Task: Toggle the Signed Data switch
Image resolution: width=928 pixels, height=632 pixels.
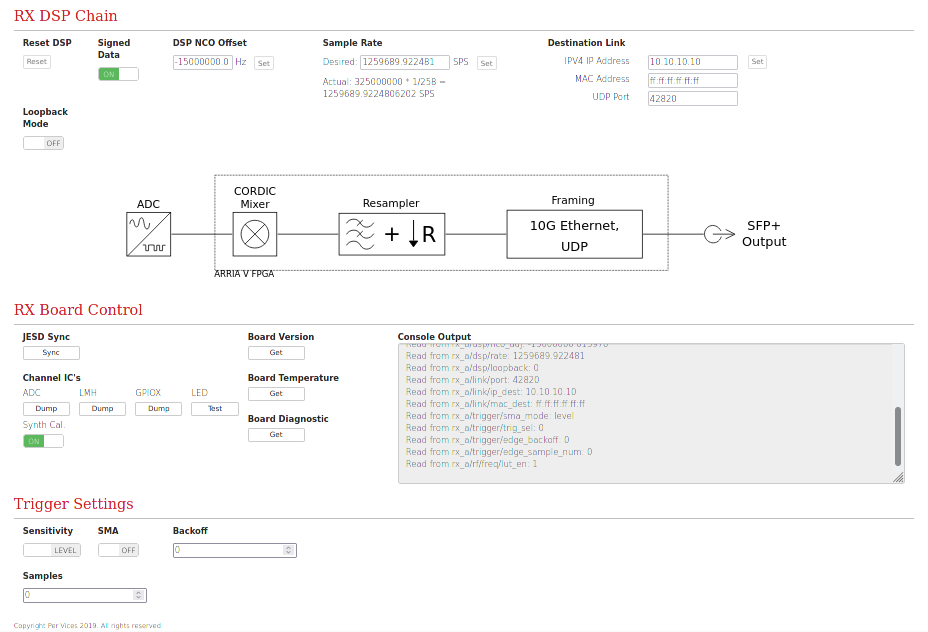Action: coord(118,74)
